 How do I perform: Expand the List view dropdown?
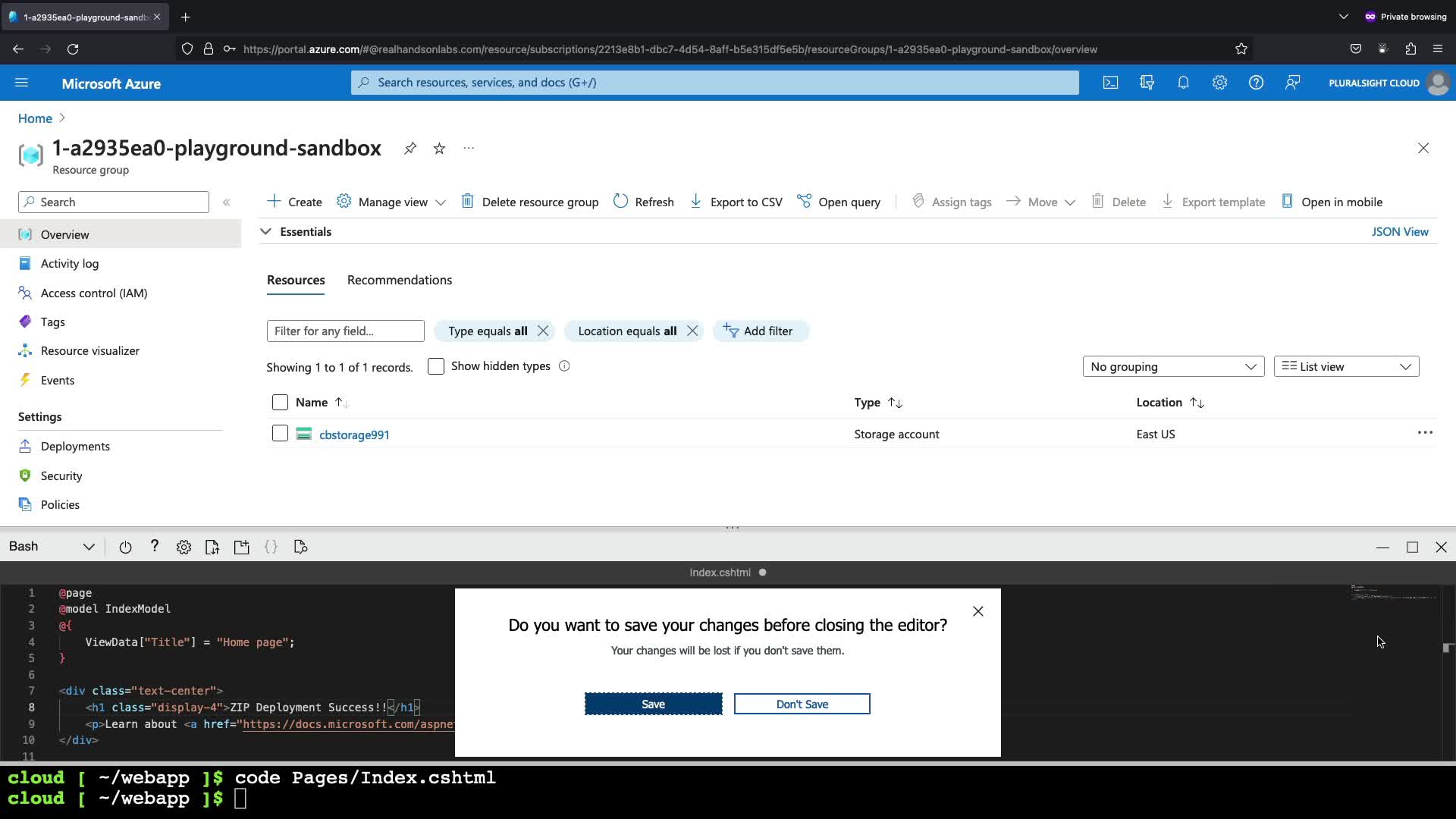(x=1346, y=366)
